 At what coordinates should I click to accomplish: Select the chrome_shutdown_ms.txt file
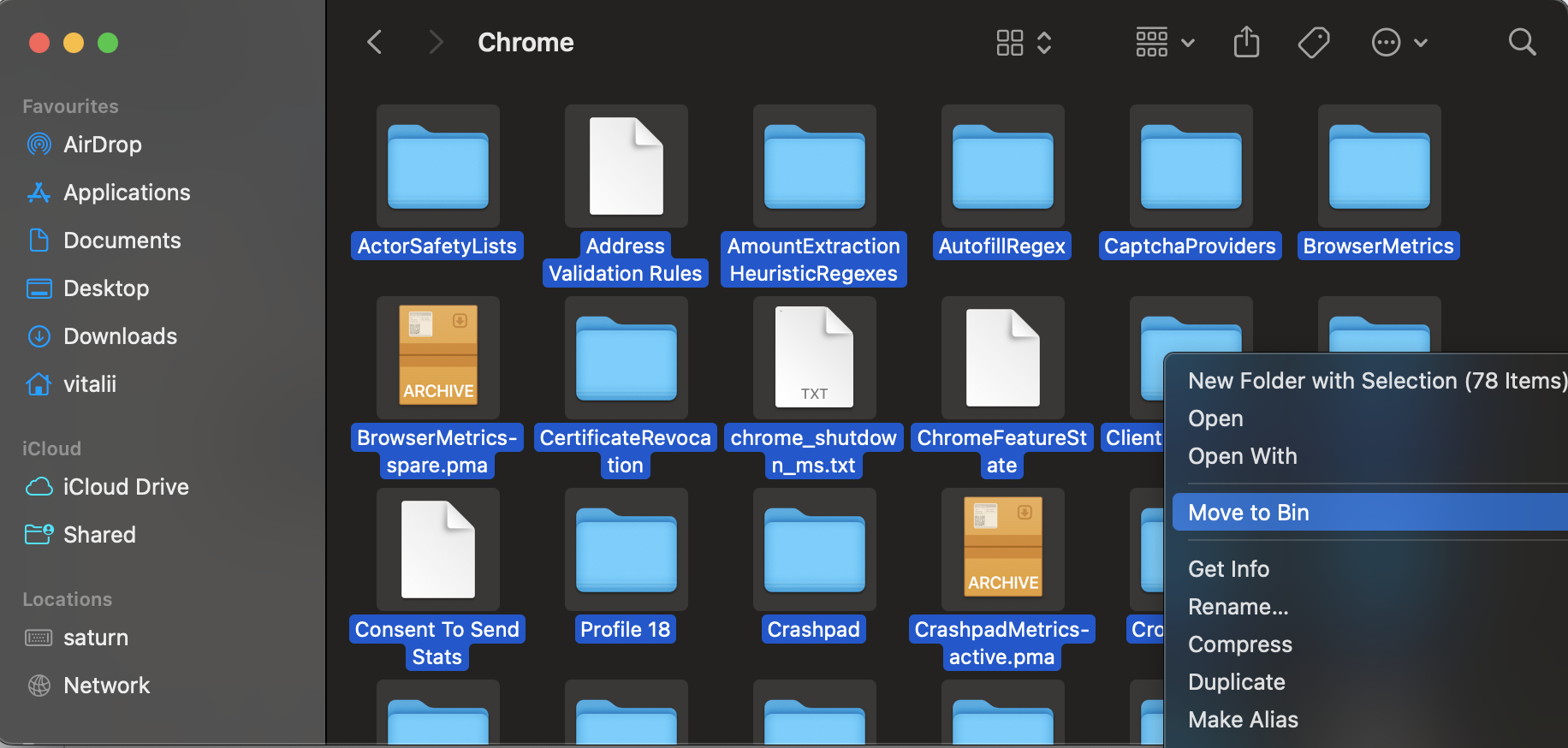815,358
